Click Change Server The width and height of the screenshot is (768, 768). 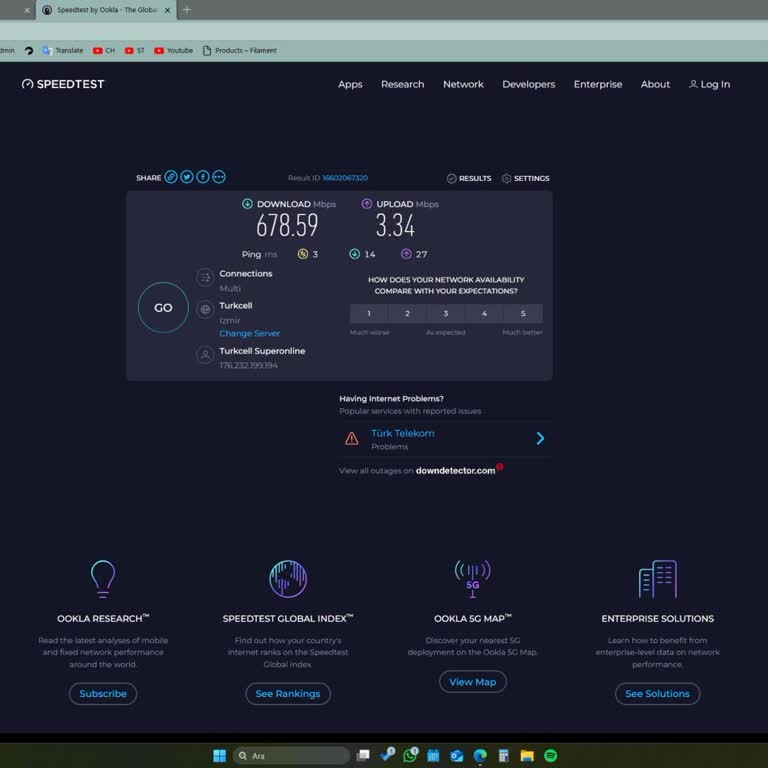pos(249,333)
